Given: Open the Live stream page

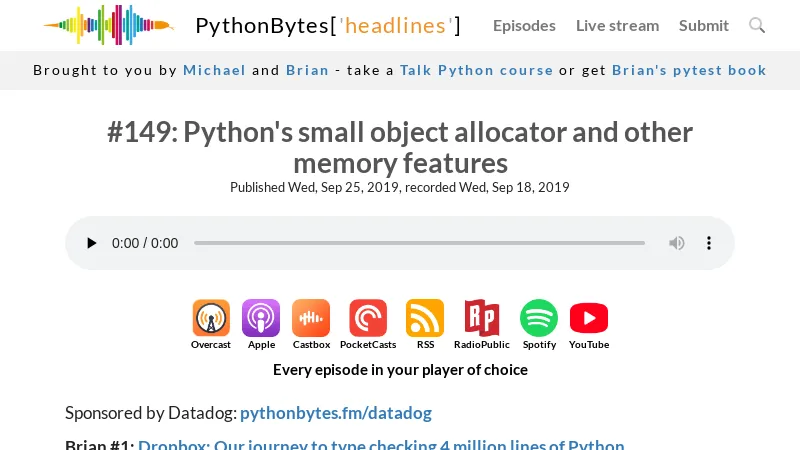Looking at the screenshot, I should pyautogui.click(x=617, y=26).
